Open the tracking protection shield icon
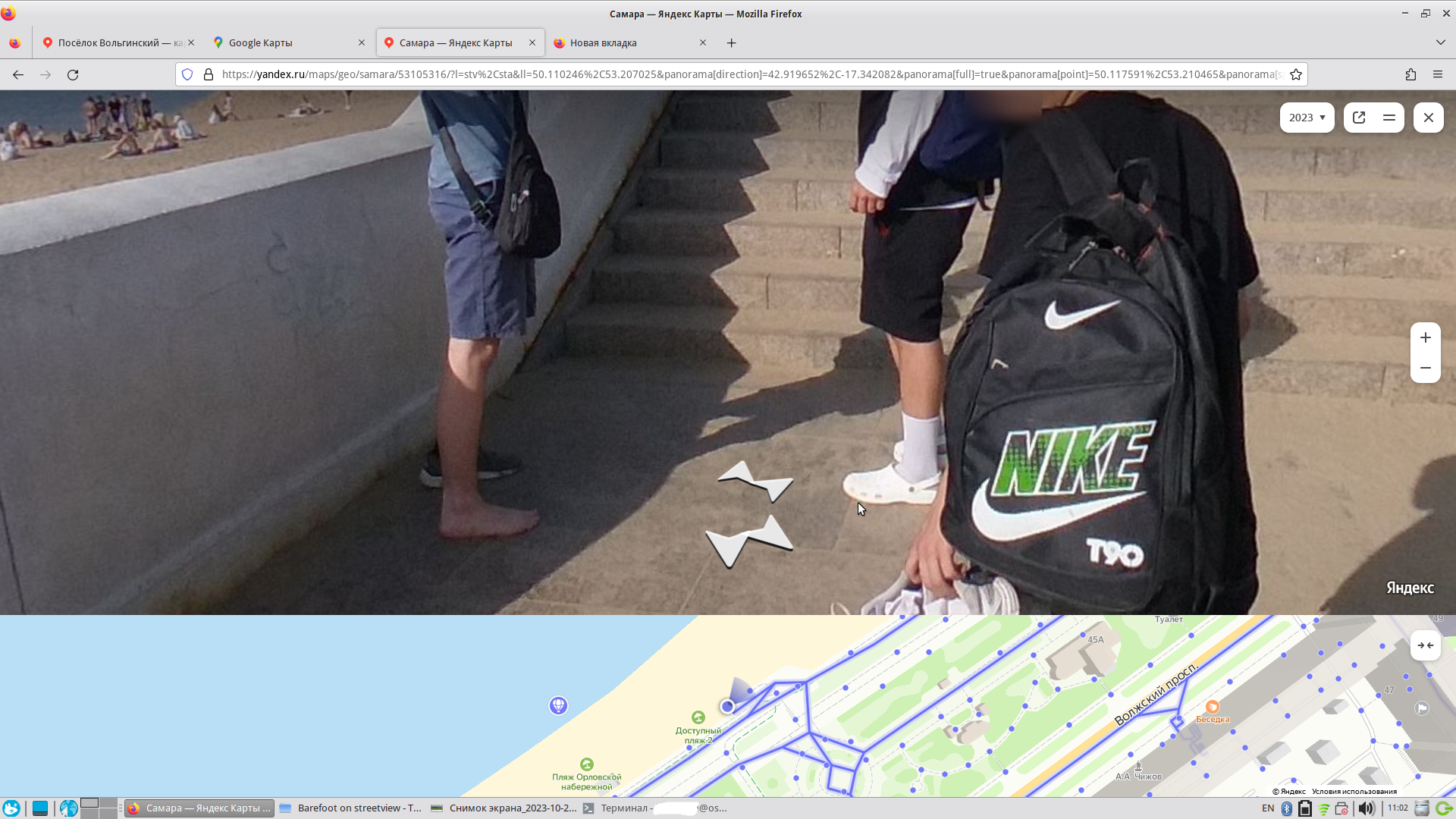This screenshot has height=819, width=1456. pos(187,74)
